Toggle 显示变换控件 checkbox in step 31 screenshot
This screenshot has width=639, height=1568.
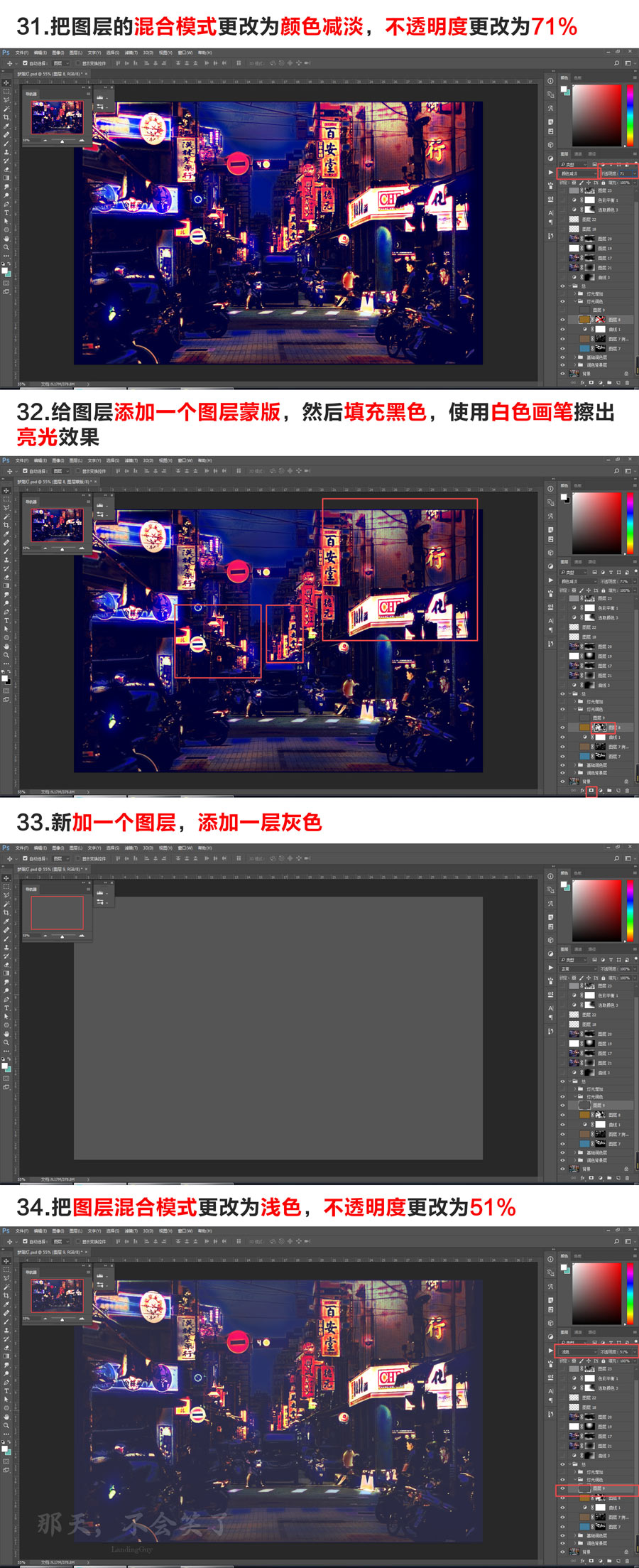[x=78, y=63]
